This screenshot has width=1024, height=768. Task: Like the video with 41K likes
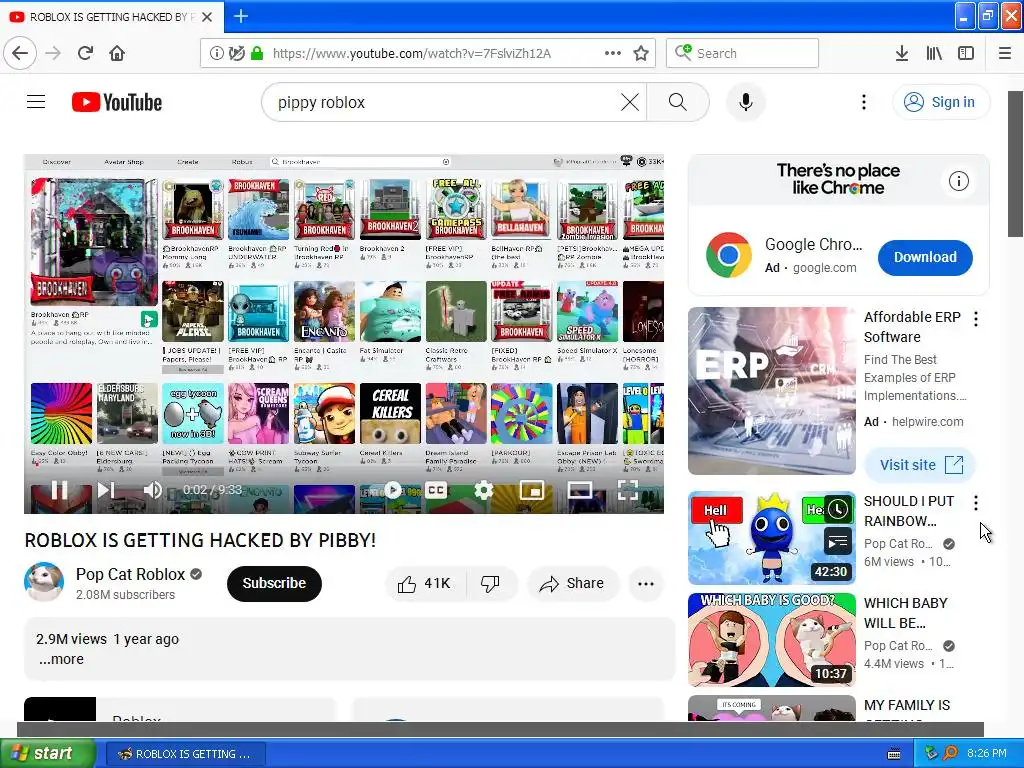pos(425,583)
